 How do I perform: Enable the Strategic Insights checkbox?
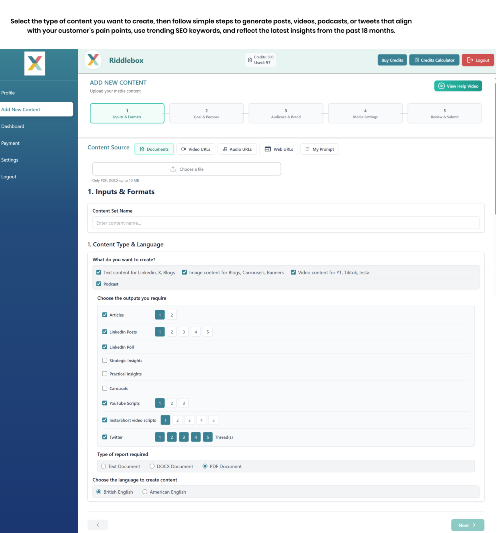coord(105,360)
